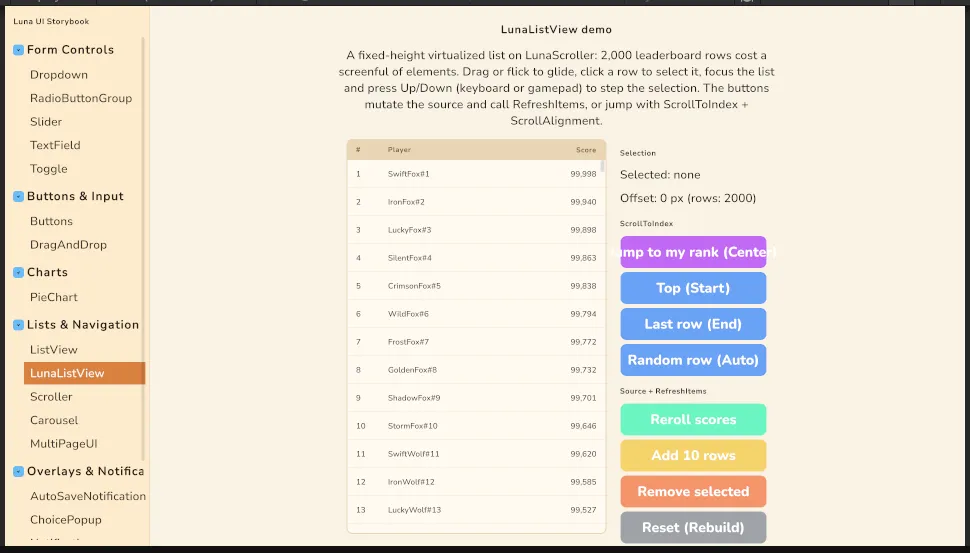Image resolution: width=970 pixels, height=553 pixels.
Task: Click the Last row (End) button
Action: (693, 324)
